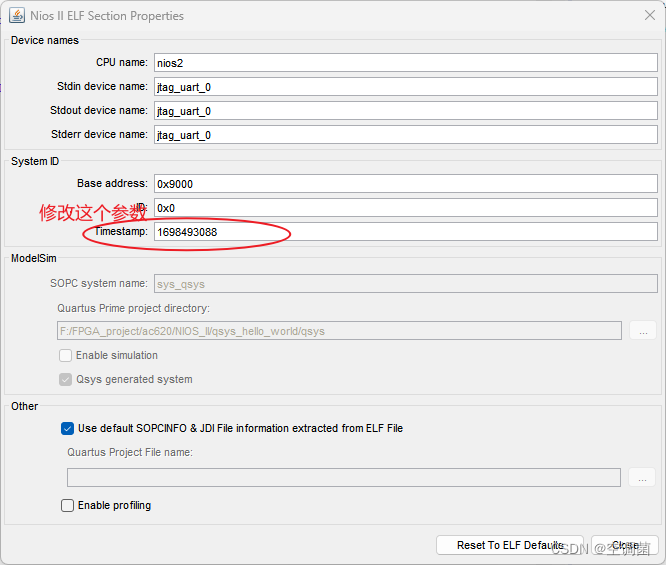Enable simulation checkbox
Image resolution: width=666 pixels, height=565 pixels.
coord(65,355)
